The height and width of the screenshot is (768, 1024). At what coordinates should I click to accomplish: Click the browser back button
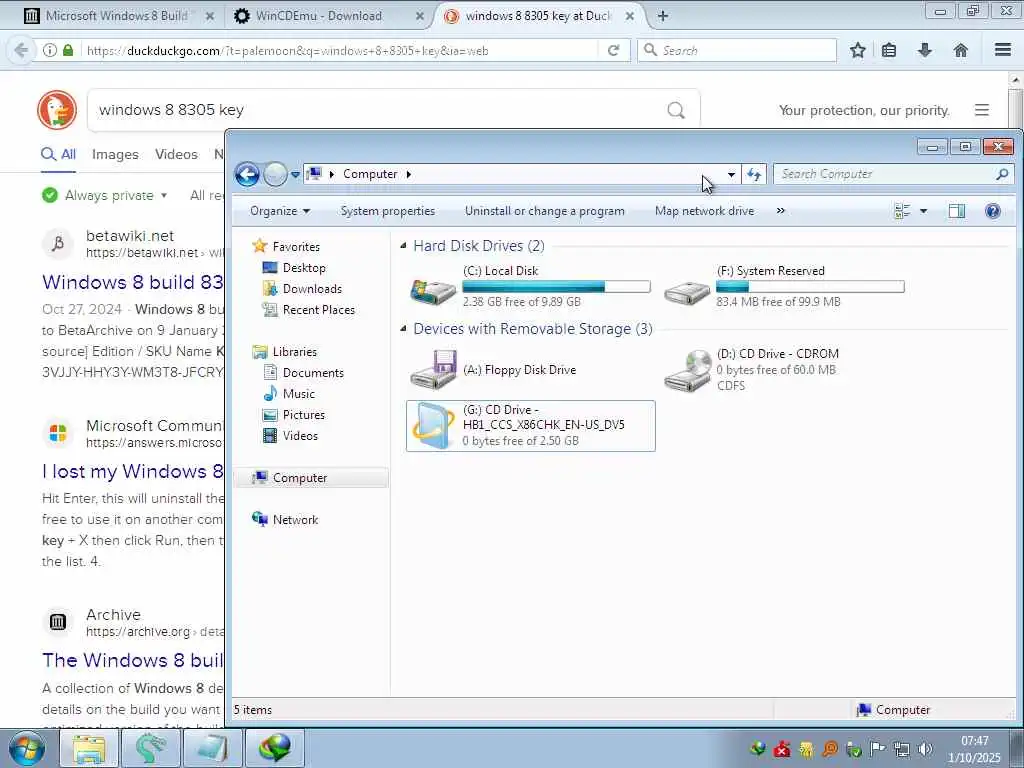click(x=21, y=50)
